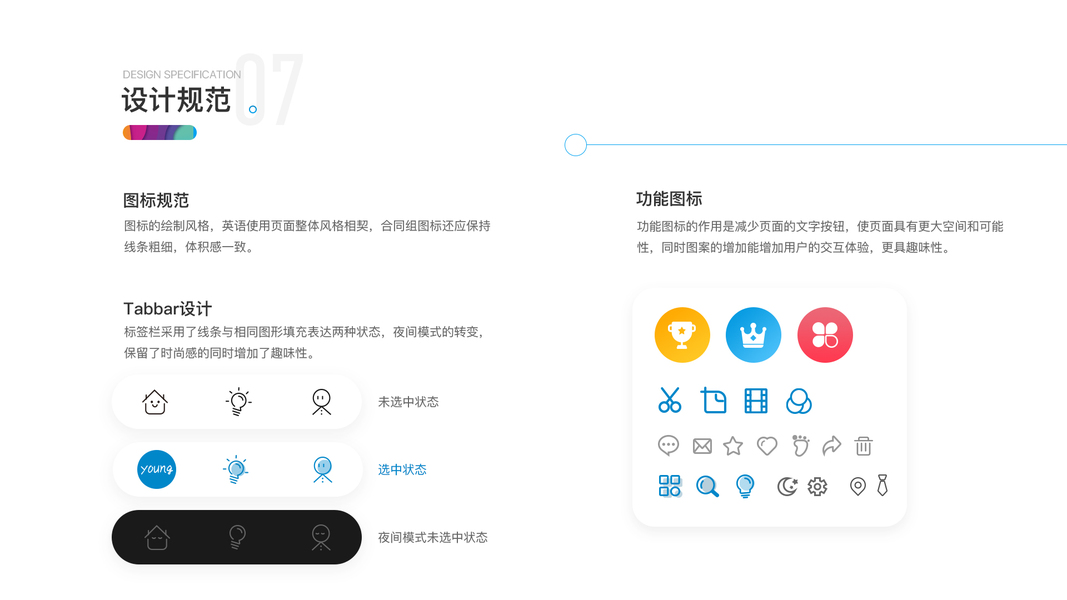1067x600 pixels.
Task: Select the blue young home tab
Action: point(157,469)
